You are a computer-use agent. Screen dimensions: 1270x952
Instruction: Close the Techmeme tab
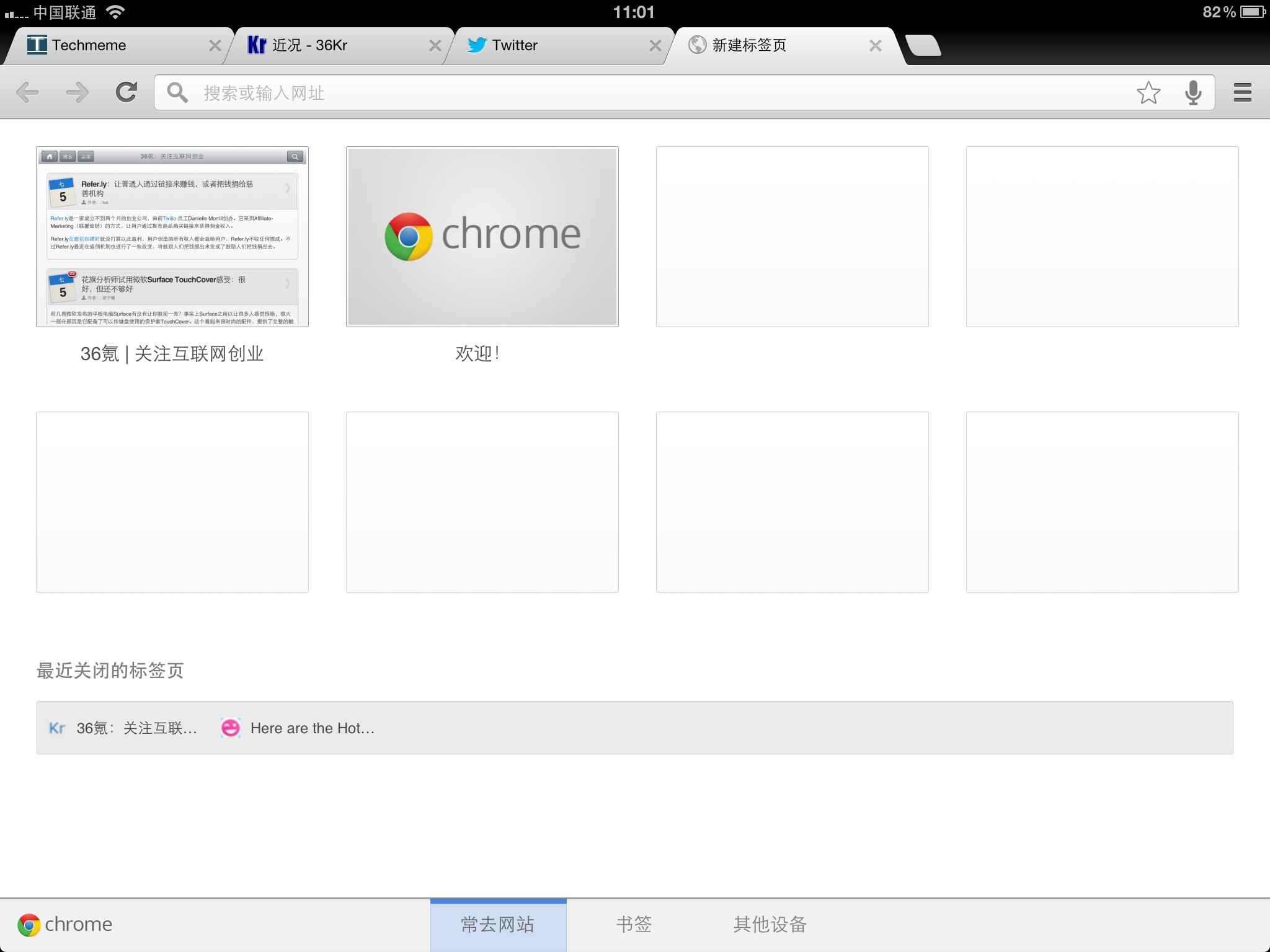click(x=215, y=45)
